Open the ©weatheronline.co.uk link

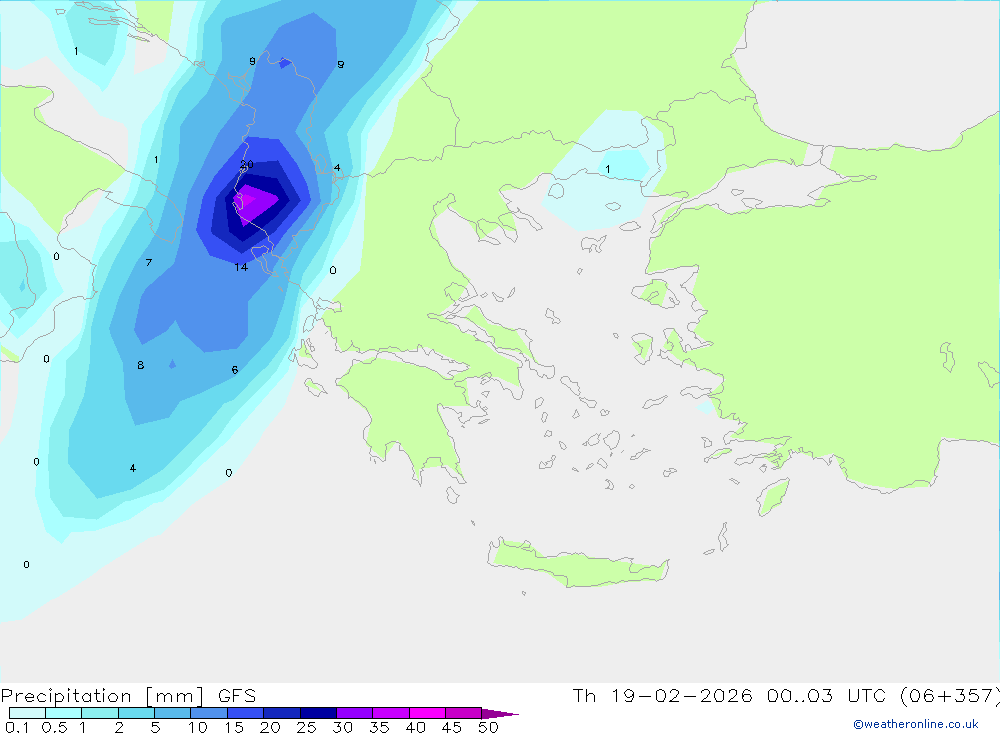pyautogui.click(x=915, y=724)
